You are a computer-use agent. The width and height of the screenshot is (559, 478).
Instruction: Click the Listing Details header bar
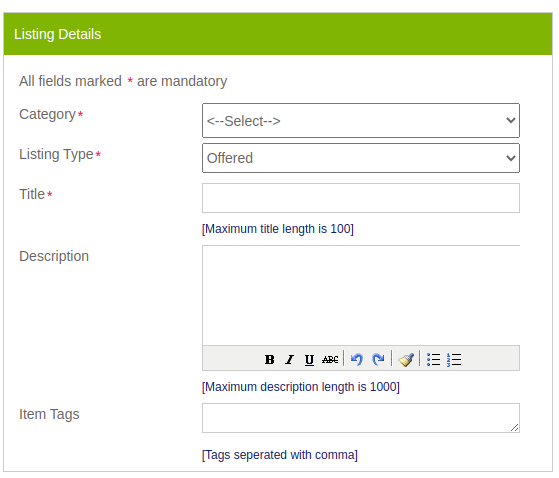pyautogui.click(x=278, y=34)
